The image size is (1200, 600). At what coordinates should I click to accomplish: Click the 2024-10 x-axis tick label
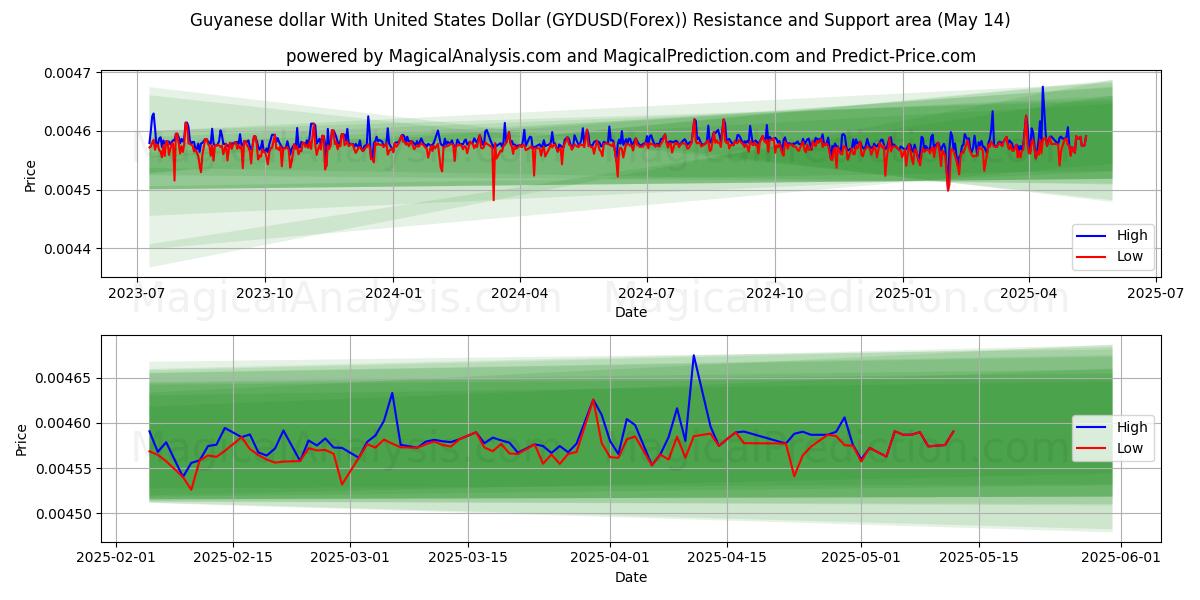[775, 294]
